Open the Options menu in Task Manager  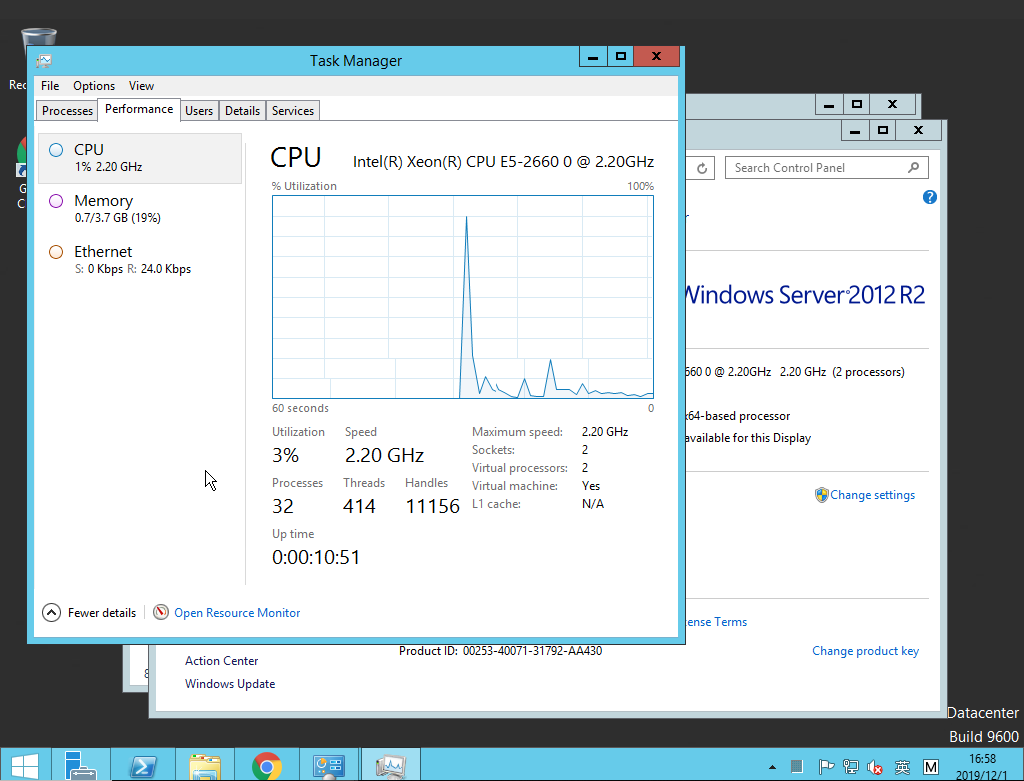pos(93,86)
